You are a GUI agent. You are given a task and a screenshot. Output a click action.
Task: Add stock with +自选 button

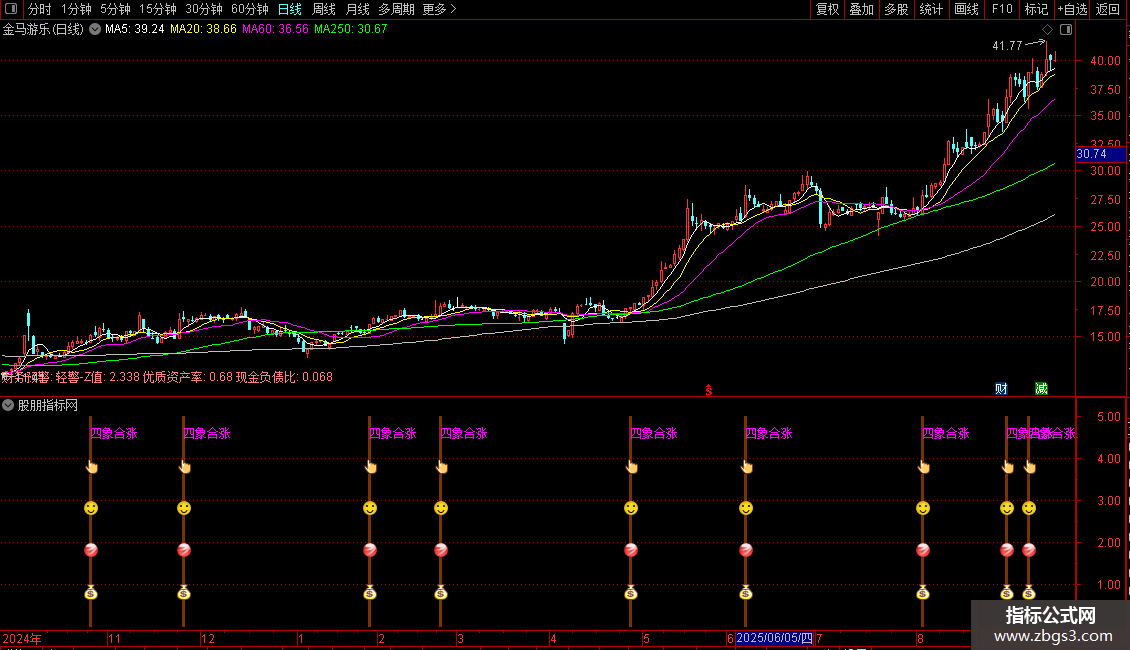pyautogui.click(x=1072, y=9)
